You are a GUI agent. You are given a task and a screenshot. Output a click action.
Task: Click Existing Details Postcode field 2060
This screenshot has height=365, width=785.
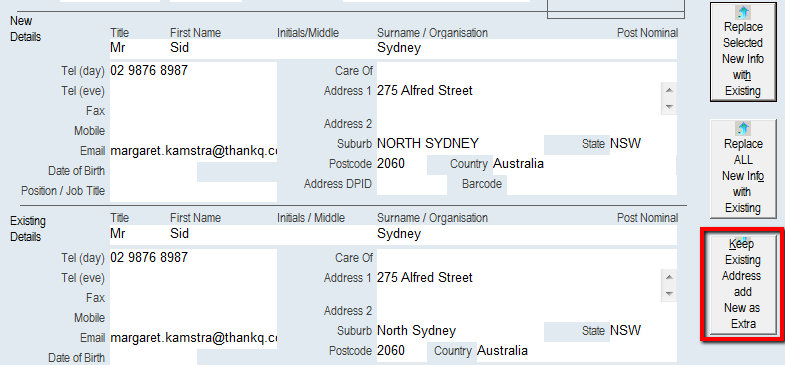coord(402,351)
